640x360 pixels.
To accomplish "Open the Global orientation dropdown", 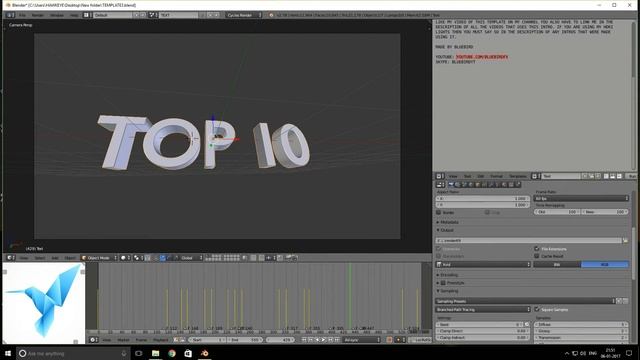I will coord(191,258).
